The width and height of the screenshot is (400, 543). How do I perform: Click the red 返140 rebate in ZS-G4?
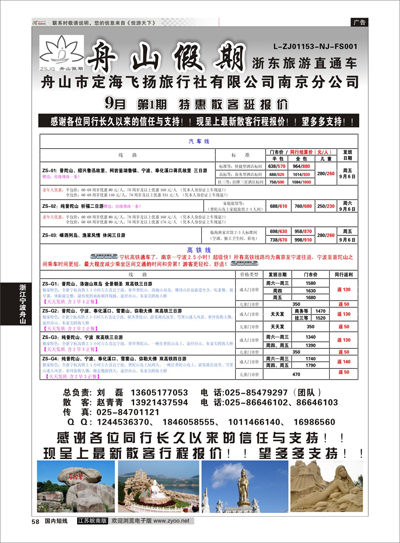coord(344,362)
